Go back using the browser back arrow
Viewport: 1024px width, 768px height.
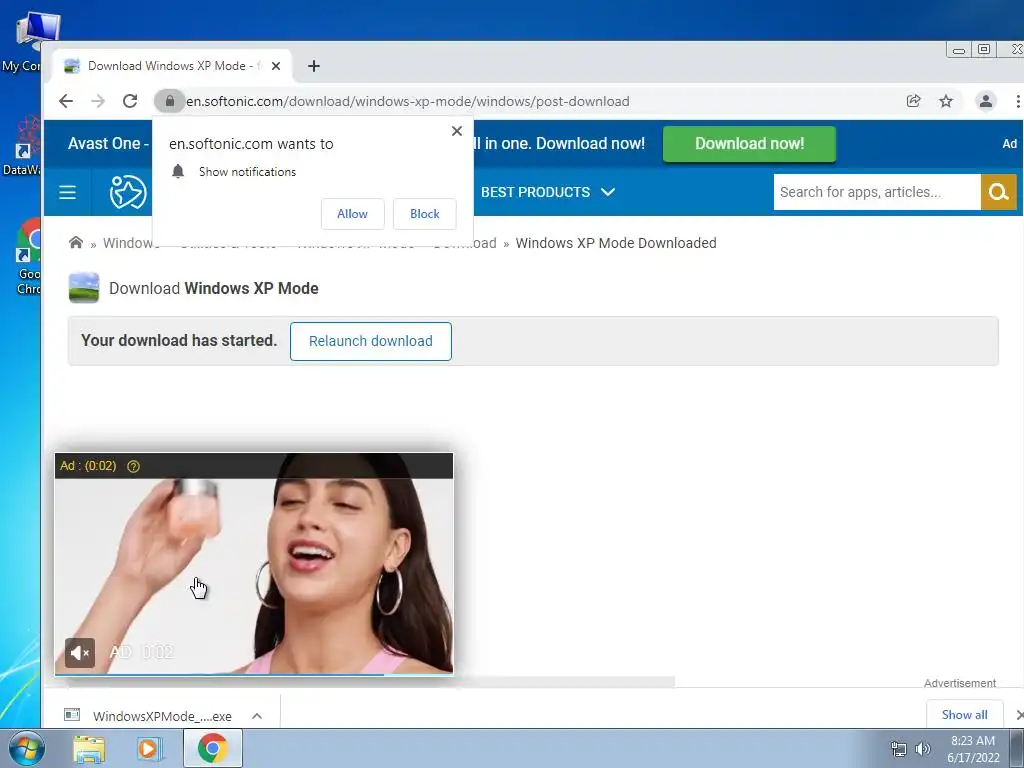pyautogui.click(x=65, y=101)
